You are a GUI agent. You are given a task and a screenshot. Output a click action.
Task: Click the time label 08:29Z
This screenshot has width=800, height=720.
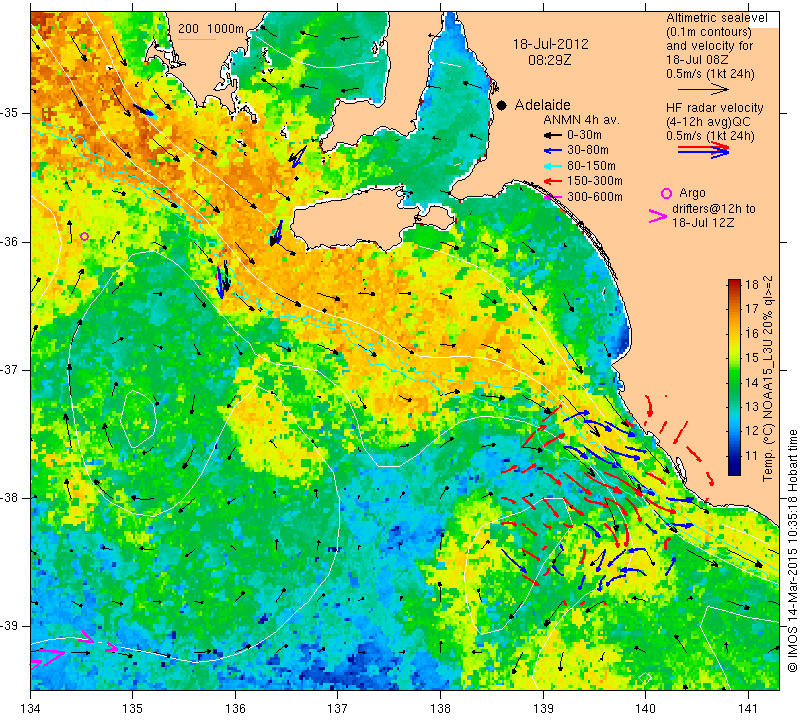click(x=549, y=60)
